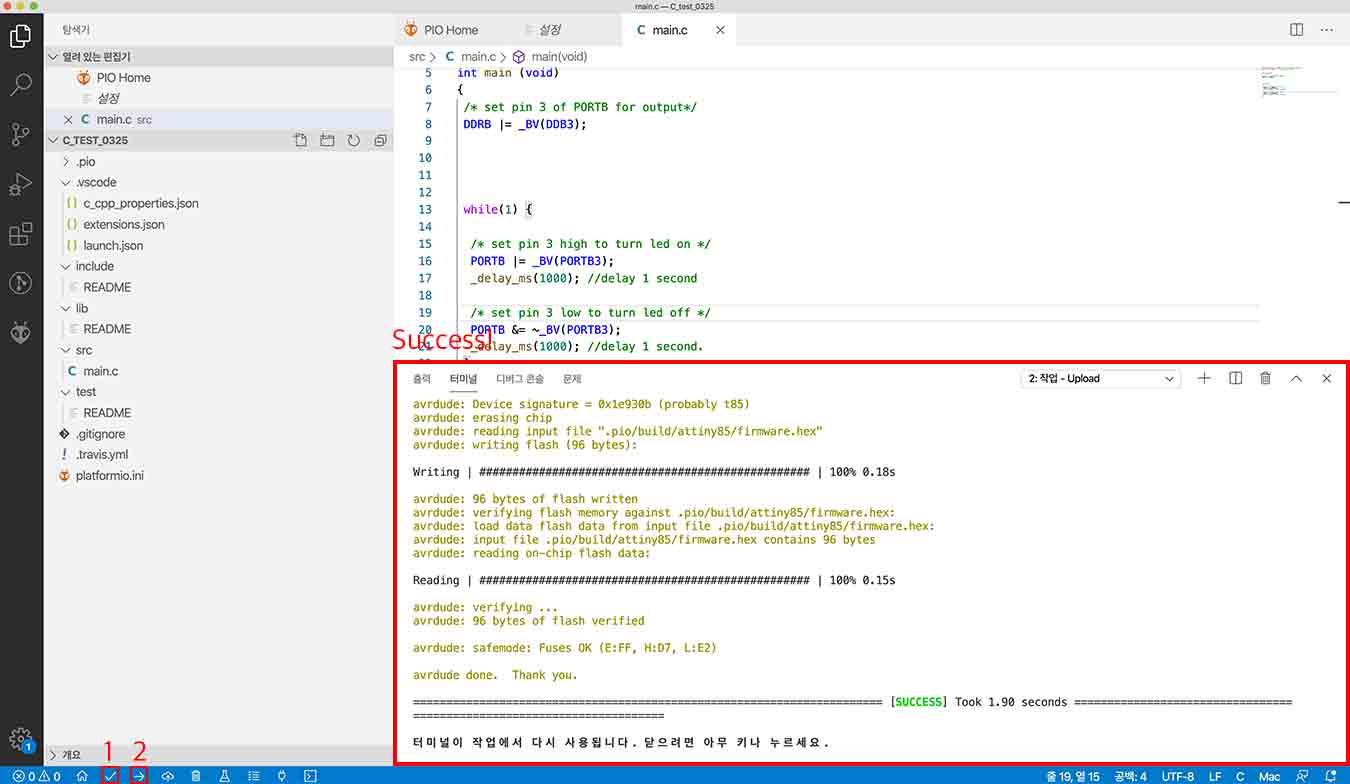The height and width of the screenshot is (784, 1350).
Task: Open the PlatformIO alien icon in the activity bar
Action: click(x=20, y=333)
